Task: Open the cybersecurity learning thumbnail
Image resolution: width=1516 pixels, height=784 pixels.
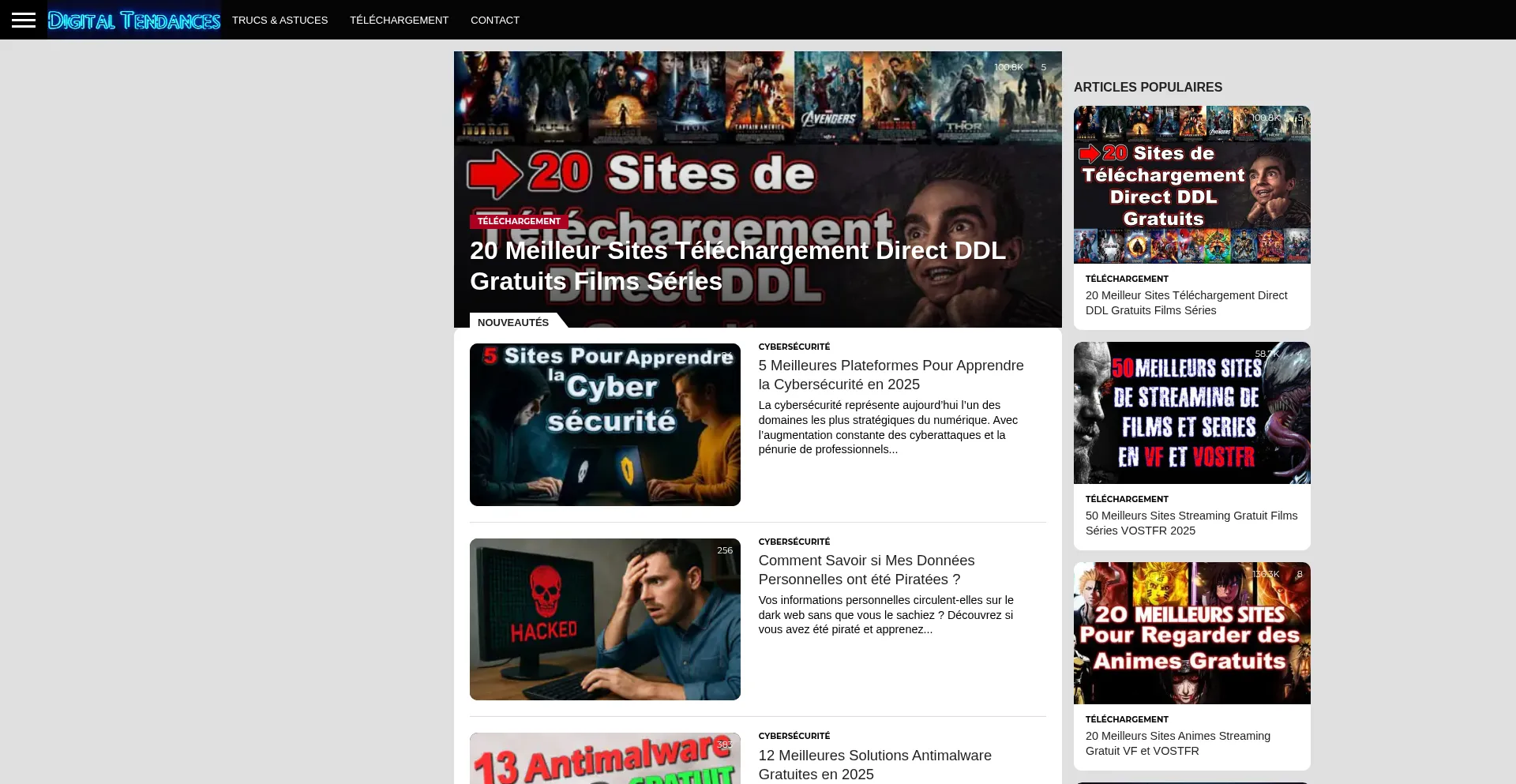Action: pos(605,425)
